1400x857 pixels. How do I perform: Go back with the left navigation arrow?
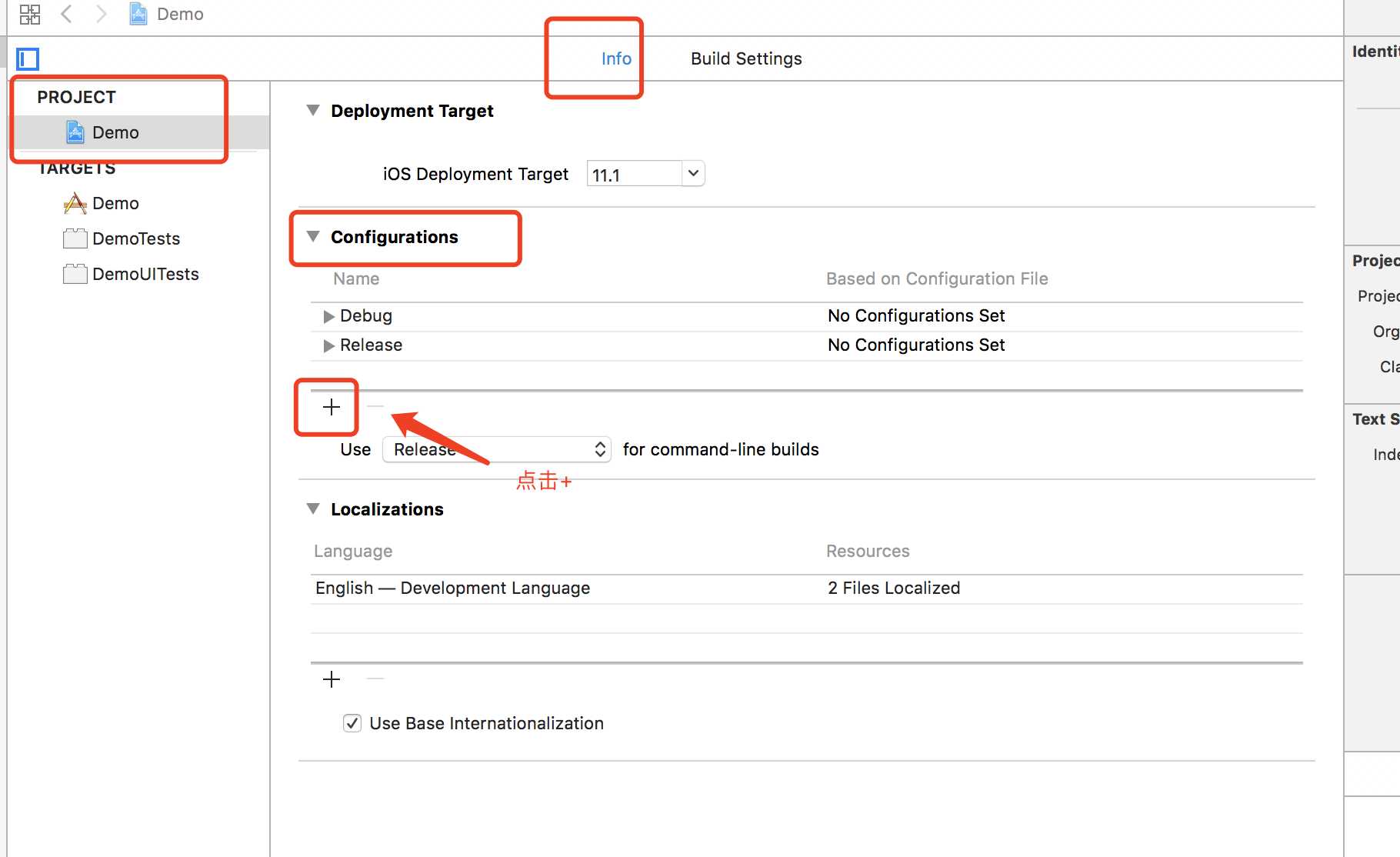pyautogui.click(x=67, y=14)
